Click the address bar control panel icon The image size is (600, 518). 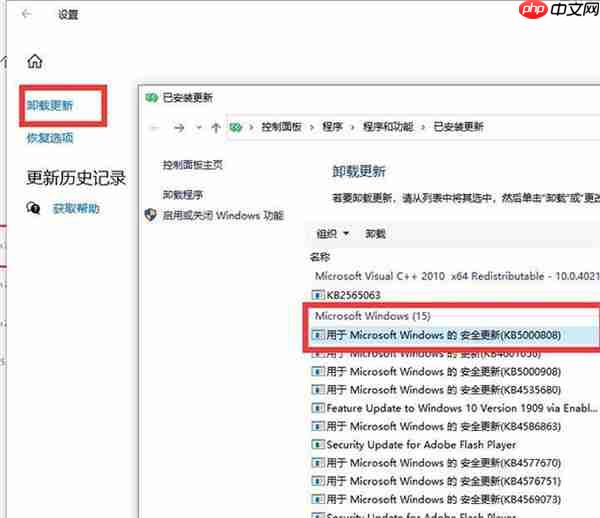click(x=236, y=127)
